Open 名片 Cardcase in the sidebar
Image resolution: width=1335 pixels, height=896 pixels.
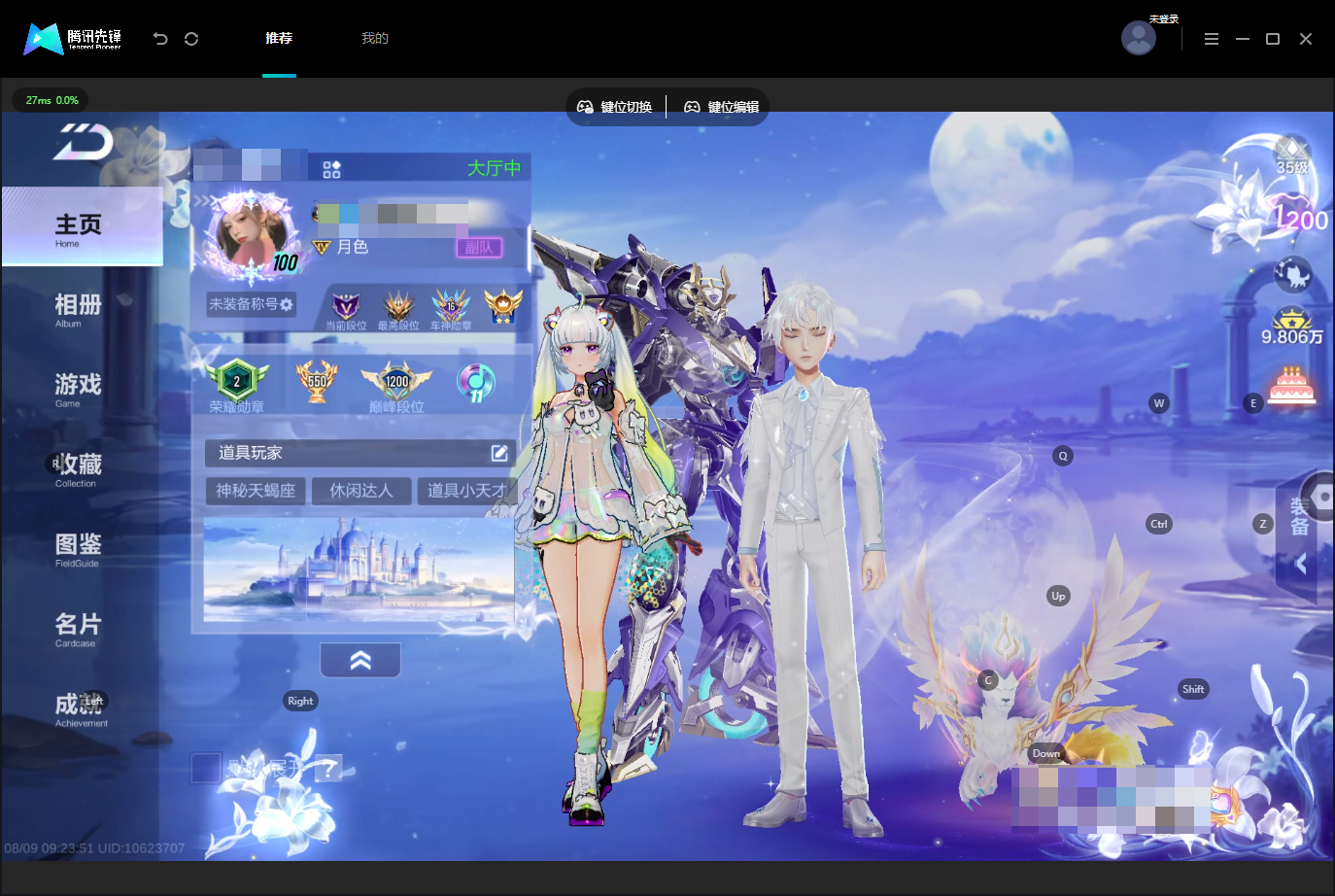click(79, 628)
